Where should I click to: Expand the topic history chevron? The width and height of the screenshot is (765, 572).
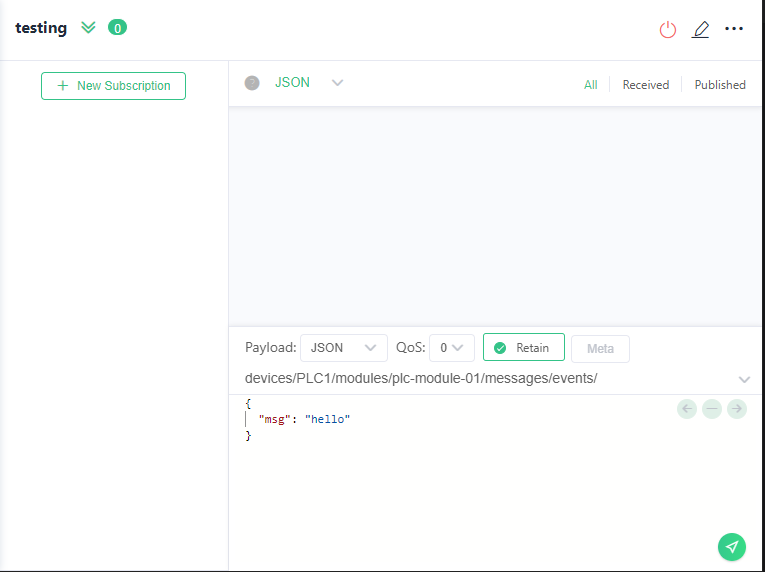point(744,379)
